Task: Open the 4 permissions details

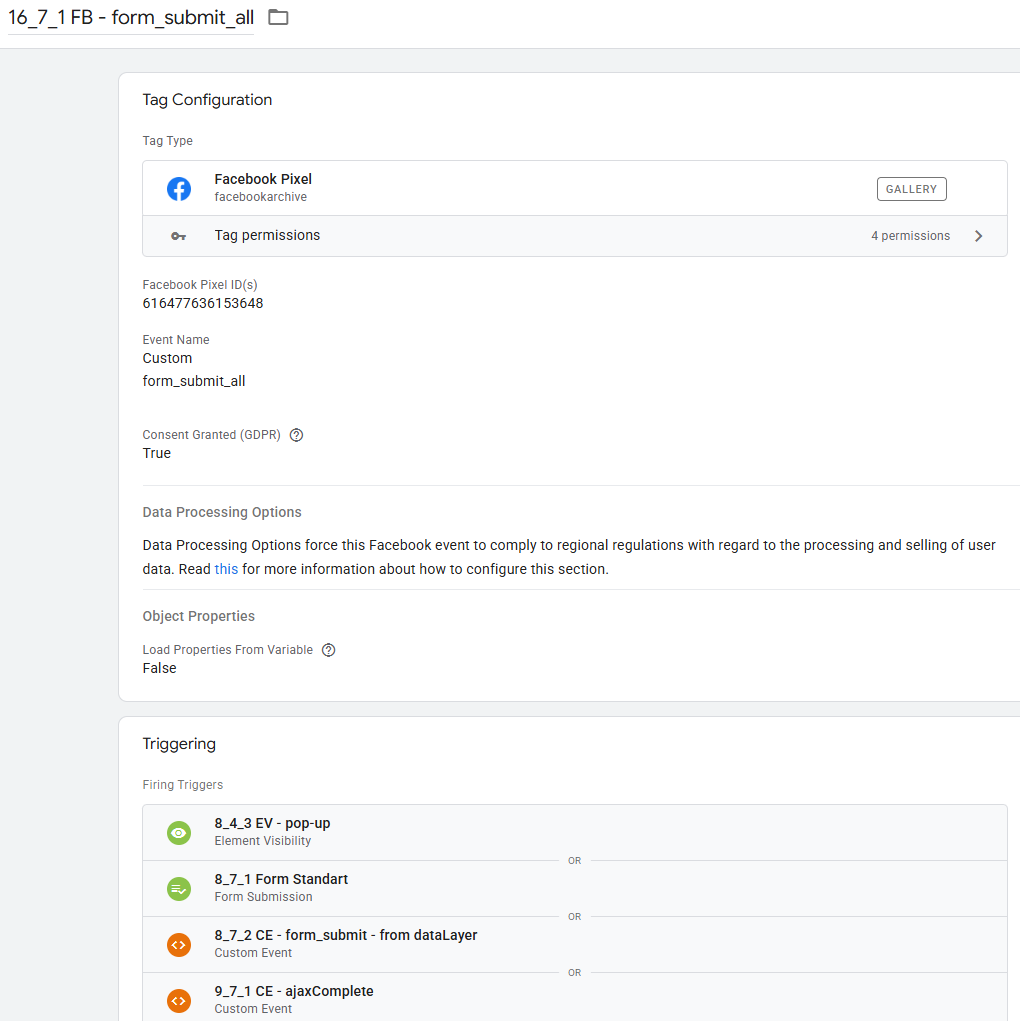Action: tap(910, 236)
